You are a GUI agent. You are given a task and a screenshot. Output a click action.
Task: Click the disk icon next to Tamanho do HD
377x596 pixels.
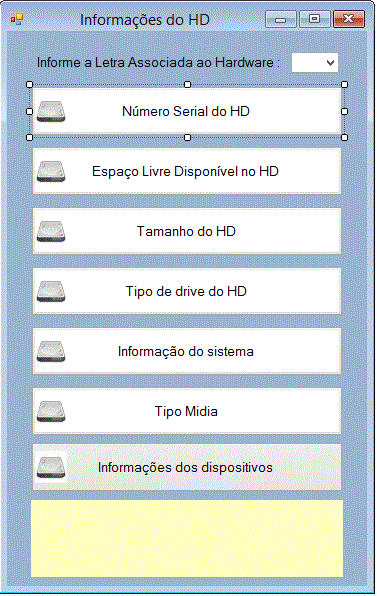coord(51,231)
